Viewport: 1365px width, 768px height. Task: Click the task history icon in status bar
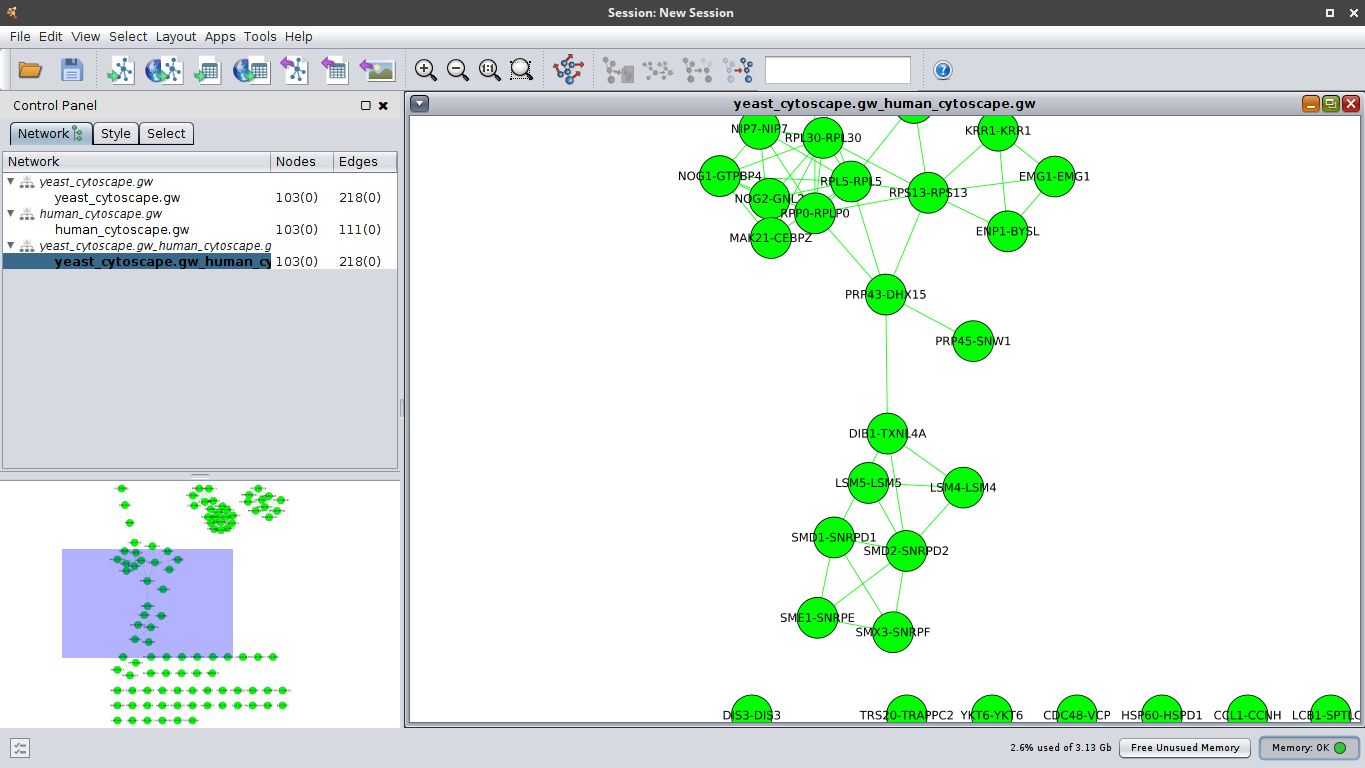tap(20, 748)
